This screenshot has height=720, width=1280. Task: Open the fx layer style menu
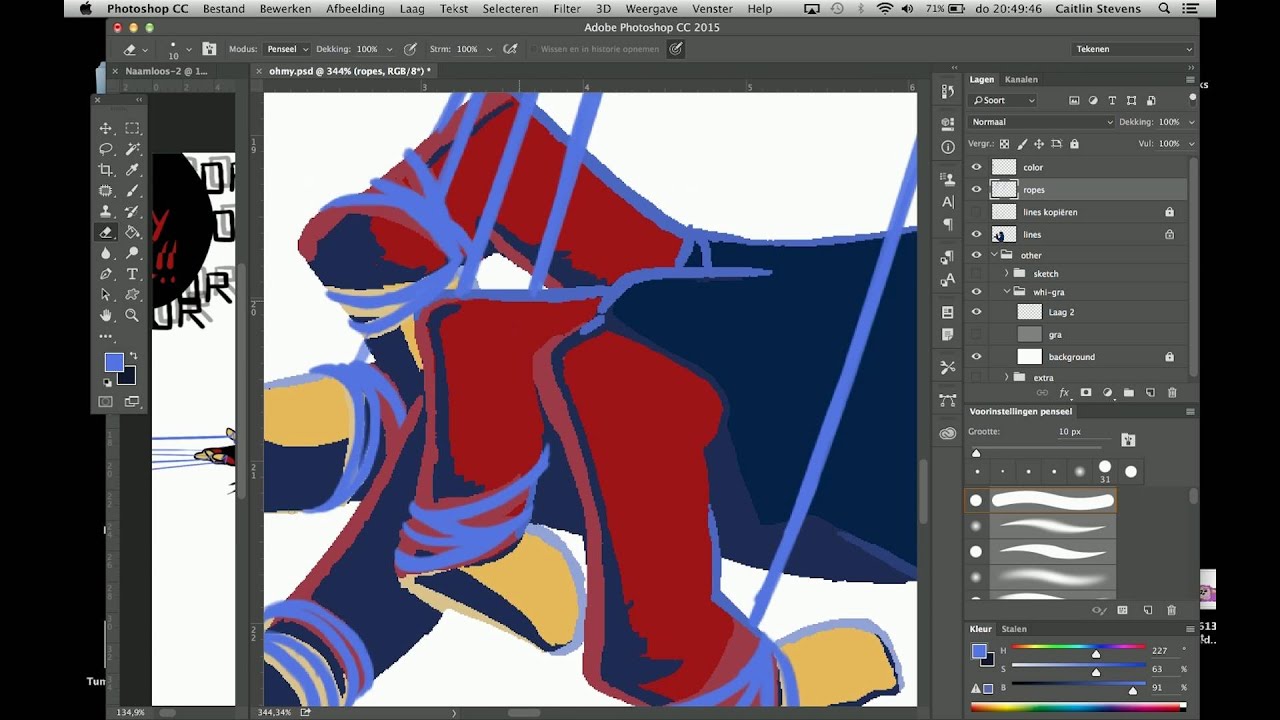click(x=1064, y=393)
